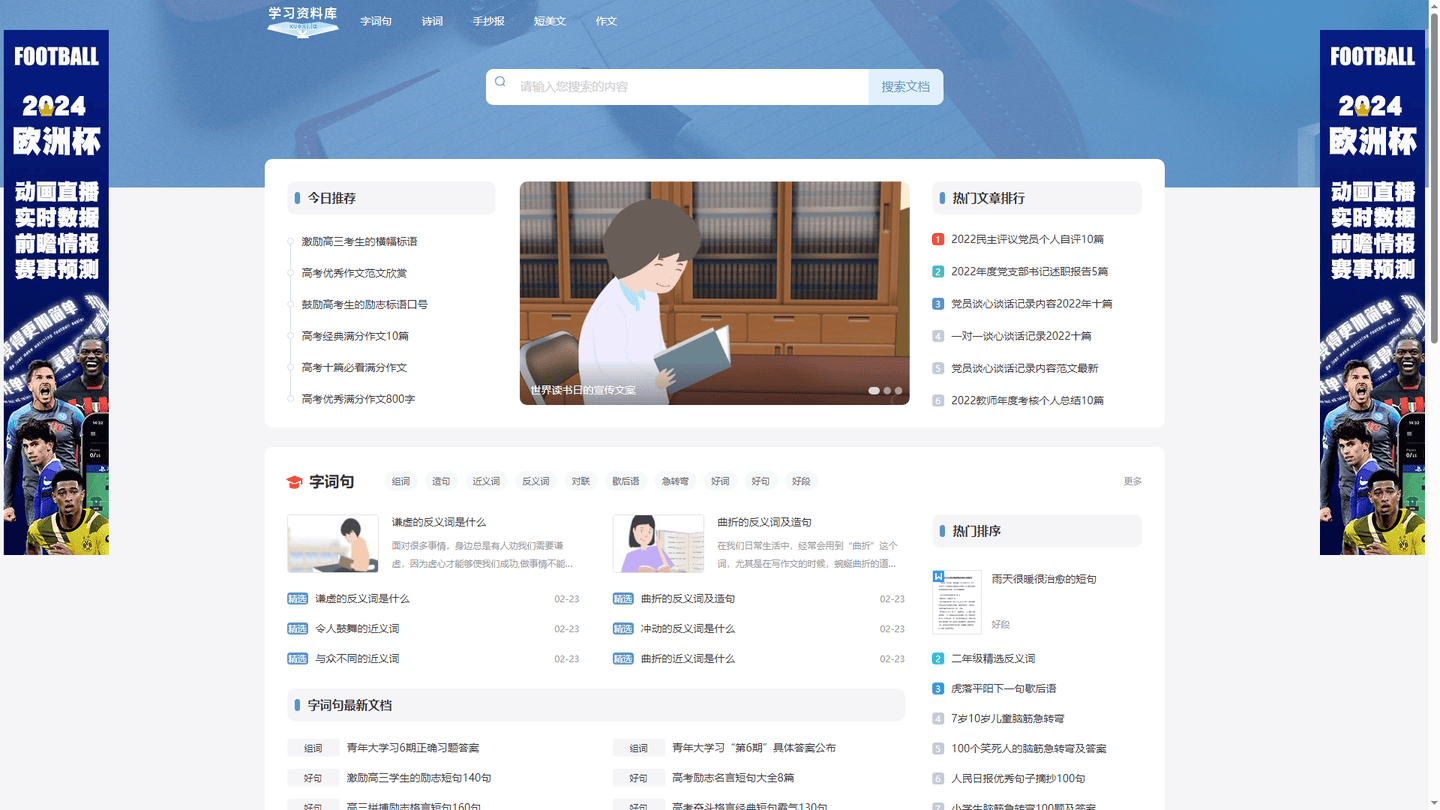This screenshot has width=1440, height=810.
Task: Click the left FOOTBALL 2024 欧洲杯 ad banner
Action: pos(56,292)
